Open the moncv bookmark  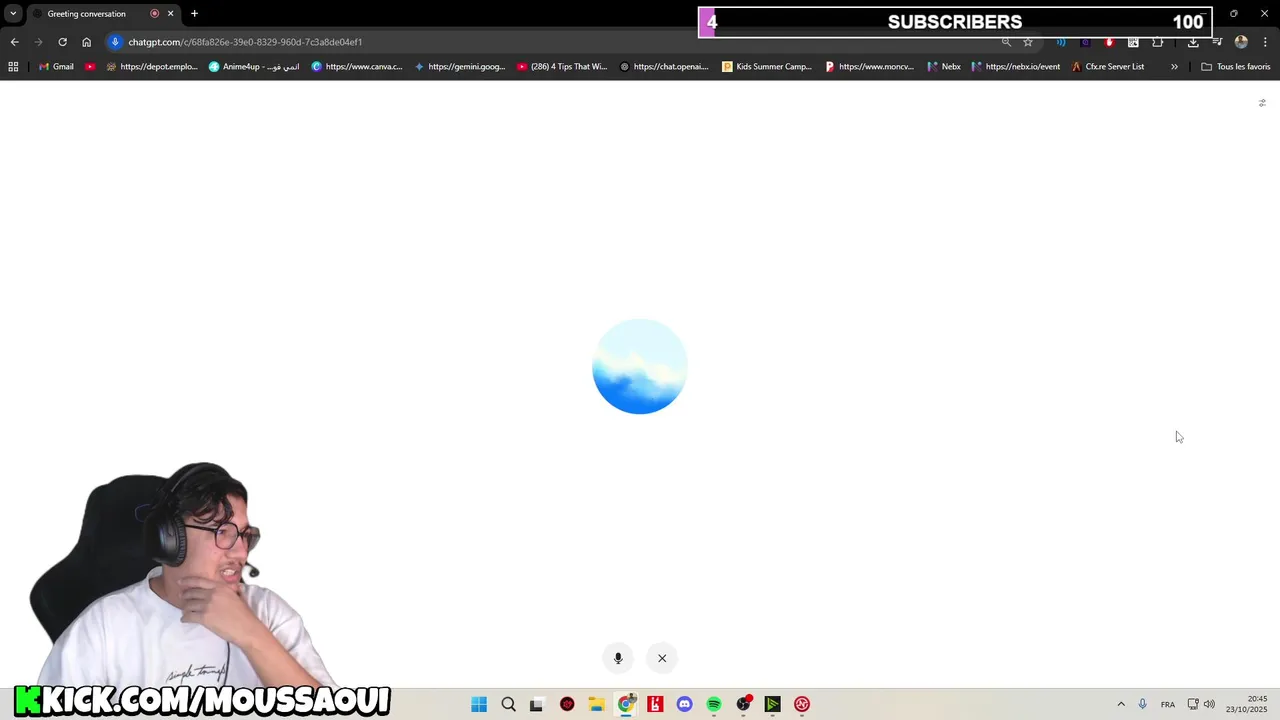[870, 67]
